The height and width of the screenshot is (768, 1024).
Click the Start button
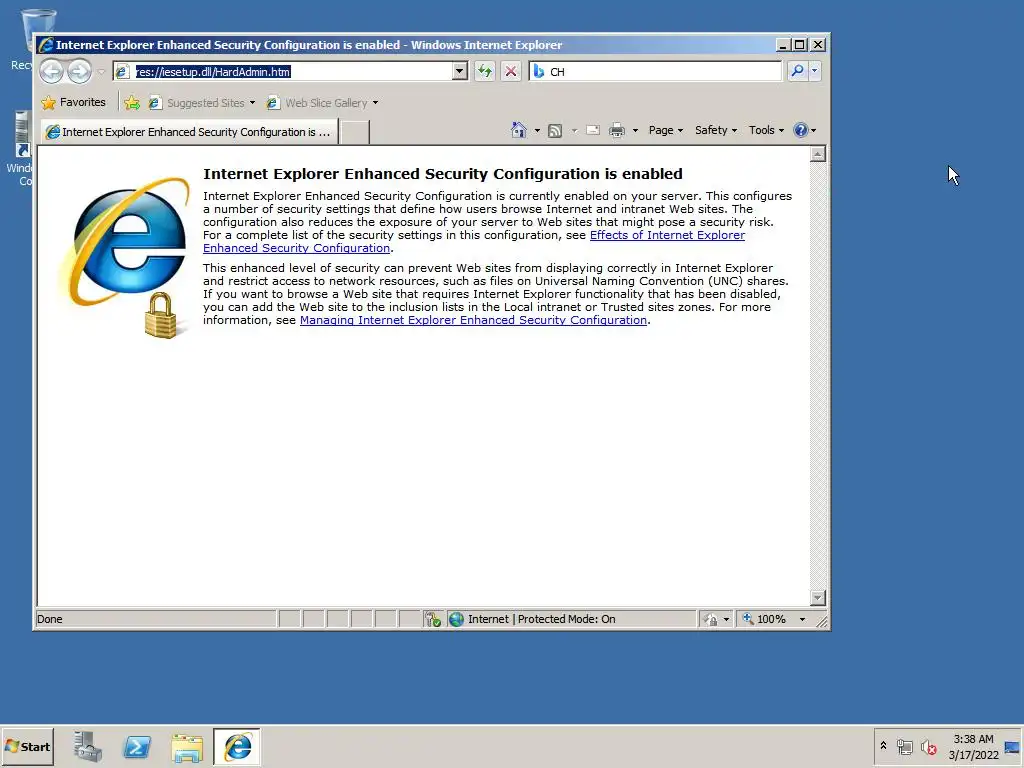(27, 746)
